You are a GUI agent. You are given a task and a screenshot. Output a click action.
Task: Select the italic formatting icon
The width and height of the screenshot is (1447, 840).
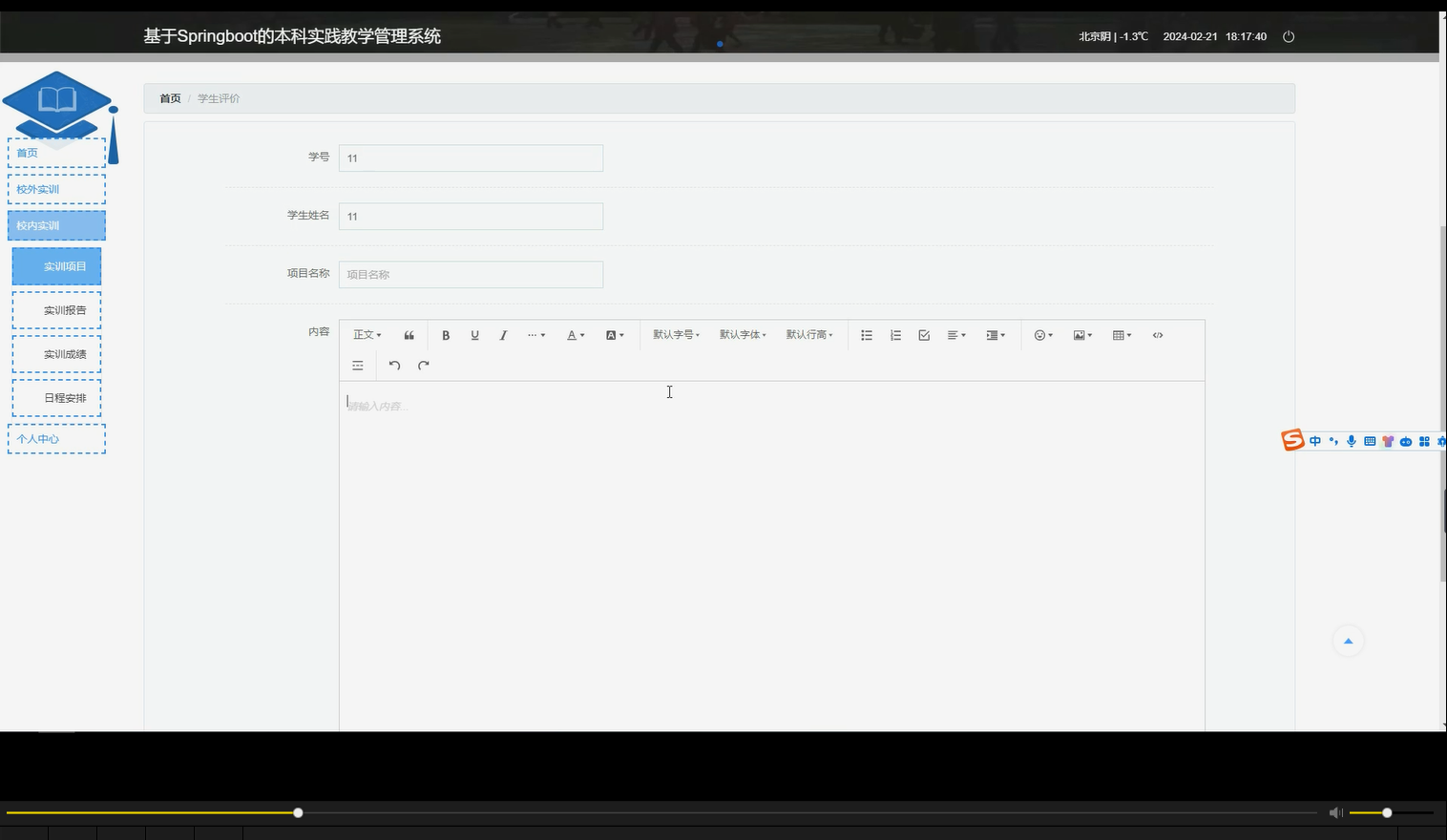tap(502, 335)
